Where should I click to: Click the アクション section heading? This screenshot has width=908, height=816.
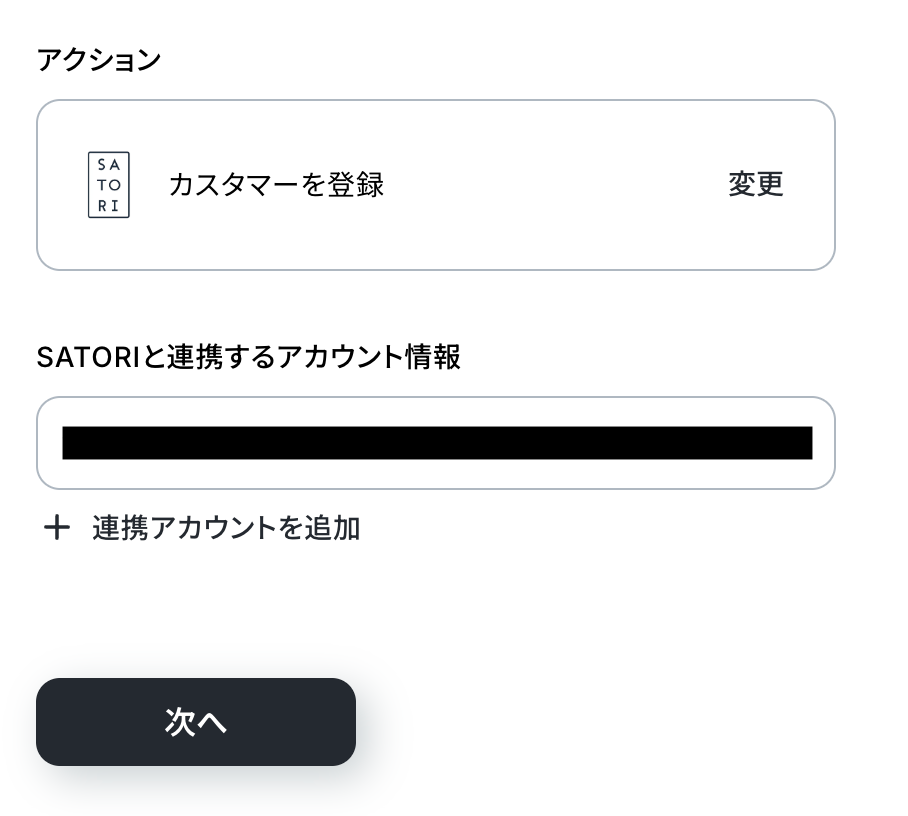point(99,60)
